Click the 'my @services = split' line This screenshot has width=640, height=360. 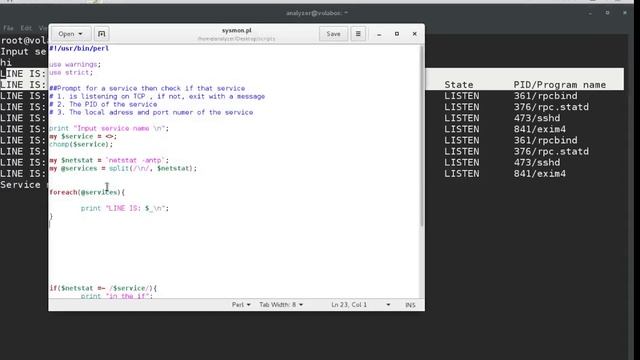tap(123, 168)
